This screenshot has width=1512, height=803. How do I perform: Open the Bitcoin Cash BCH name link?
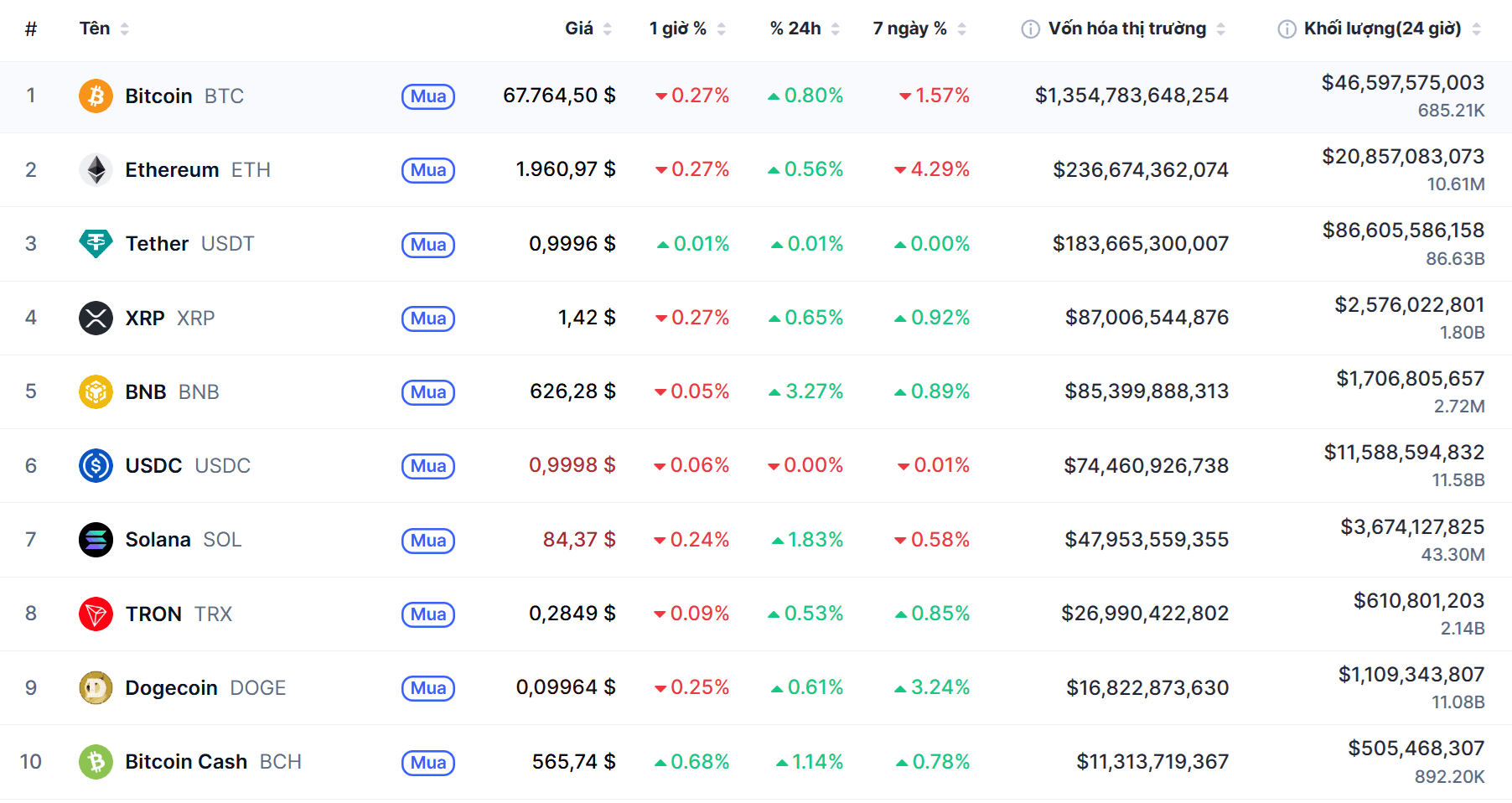pos(213,762)
